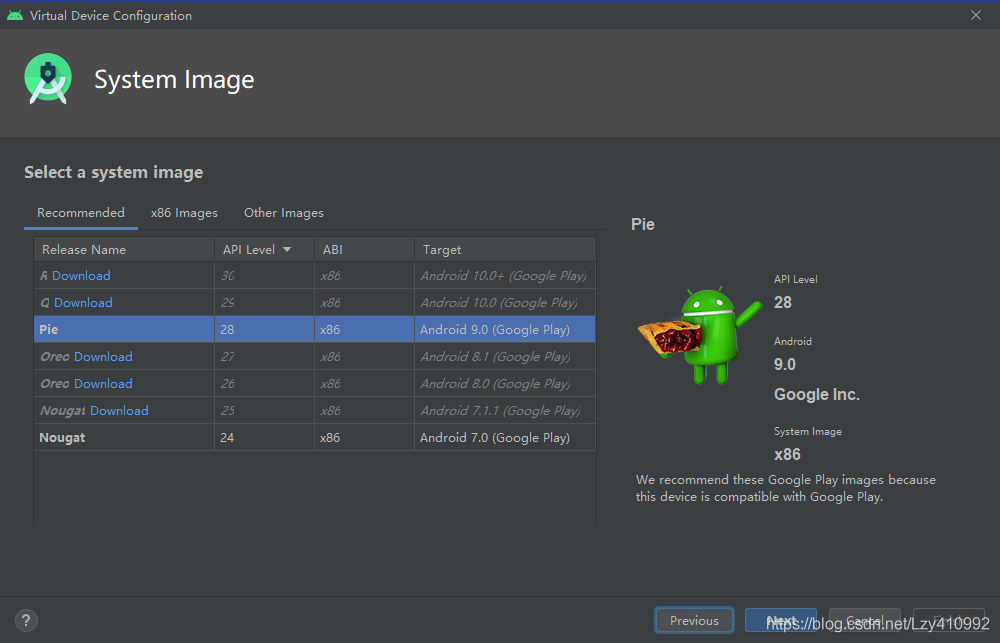Click the API level 24 cell
This screenshot has width=1000, height=643.
(264, 438)
